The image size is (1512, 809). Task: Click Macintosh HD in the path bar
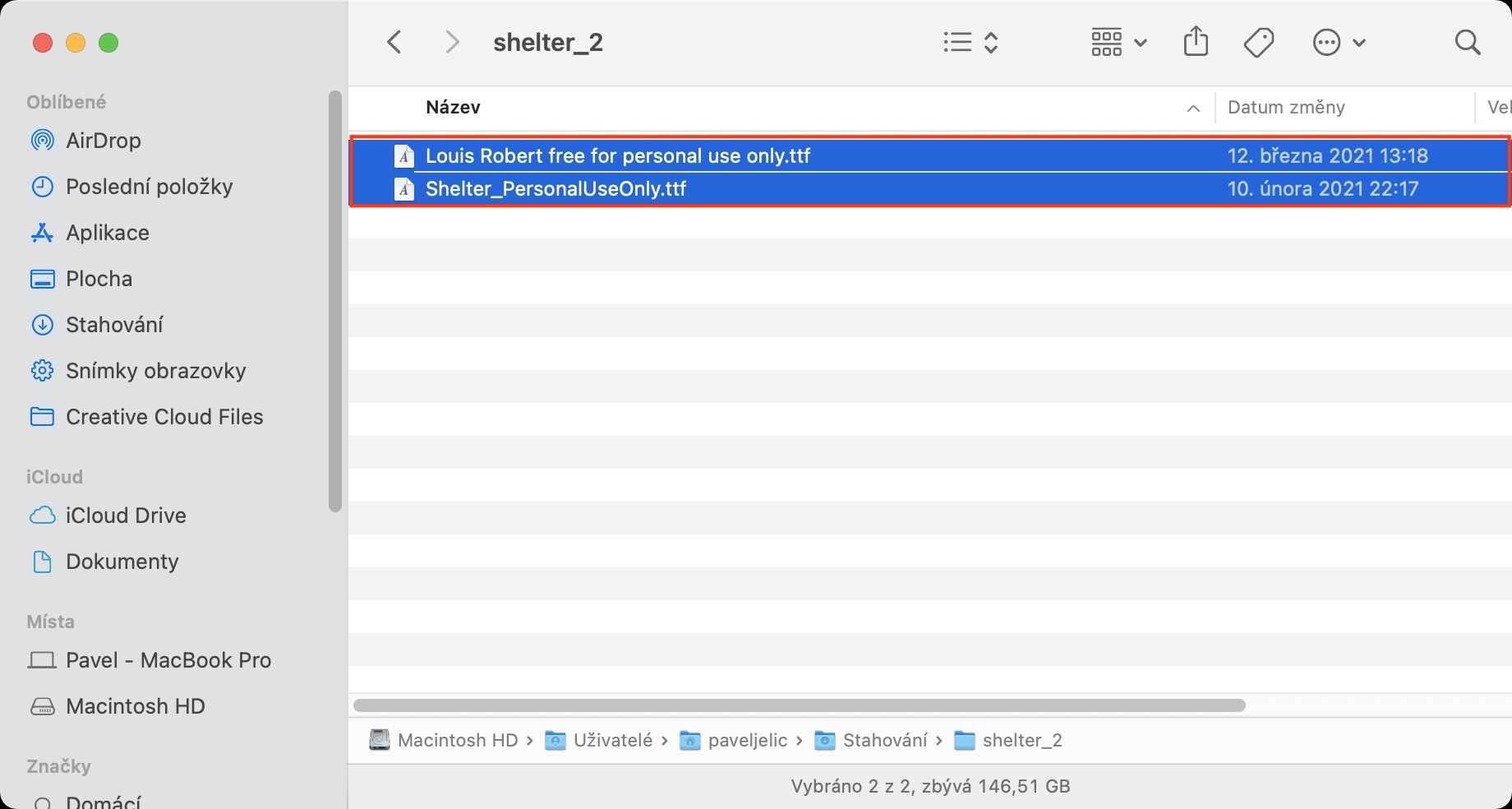[x=457, y=741]
